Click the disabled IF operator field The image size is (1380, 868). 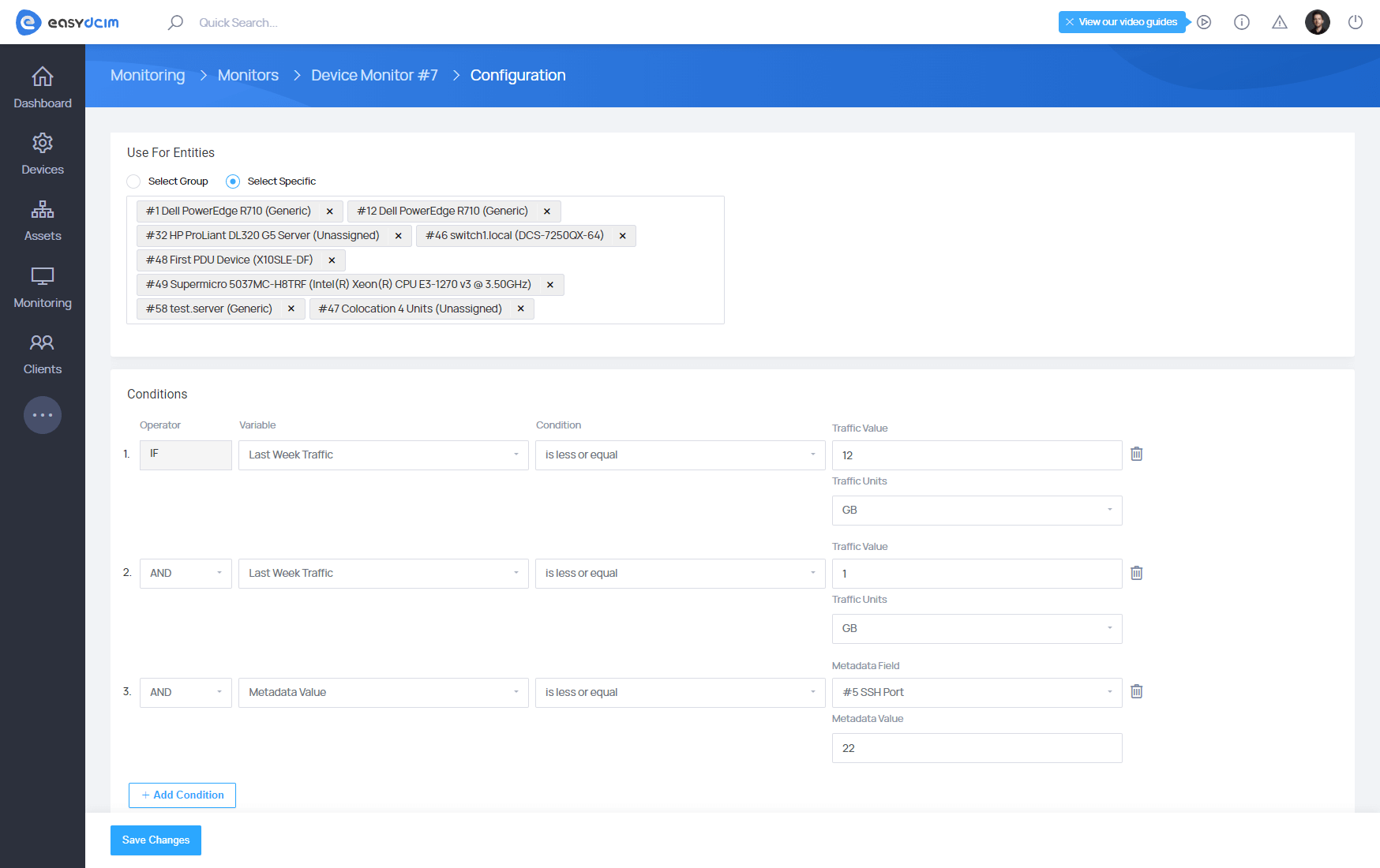(x=186, y=455)
